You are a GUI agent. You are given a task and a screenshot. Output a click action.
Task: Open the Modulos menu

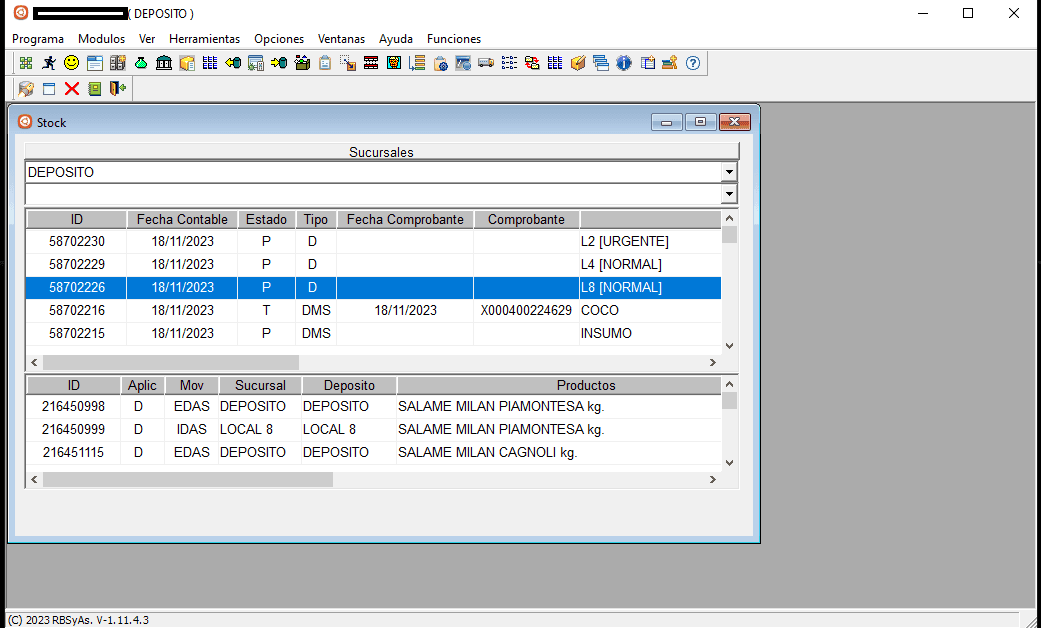click(x=102, y=39)
